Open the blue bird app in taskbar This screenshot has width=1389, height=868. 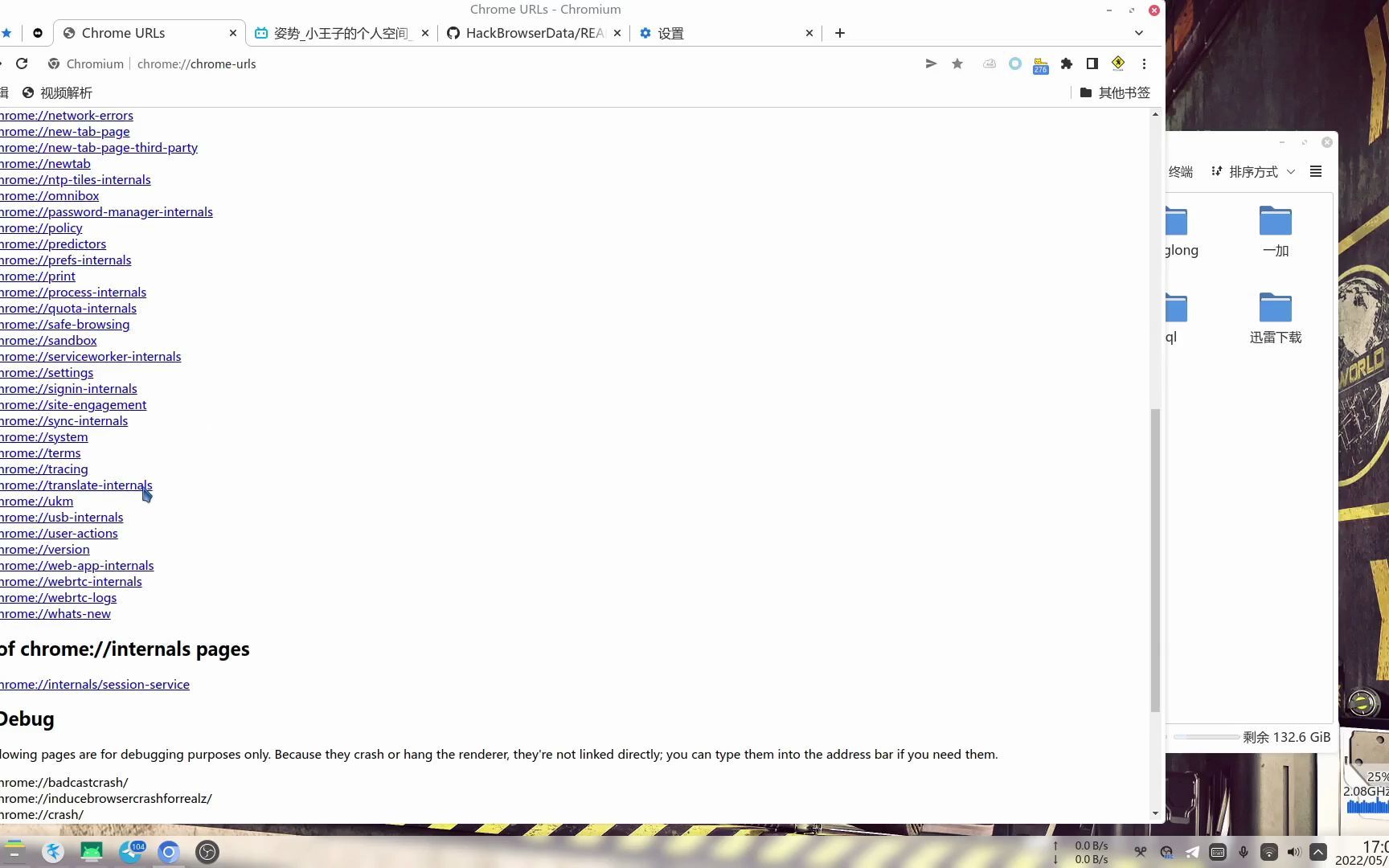click(x=53, y=851)
